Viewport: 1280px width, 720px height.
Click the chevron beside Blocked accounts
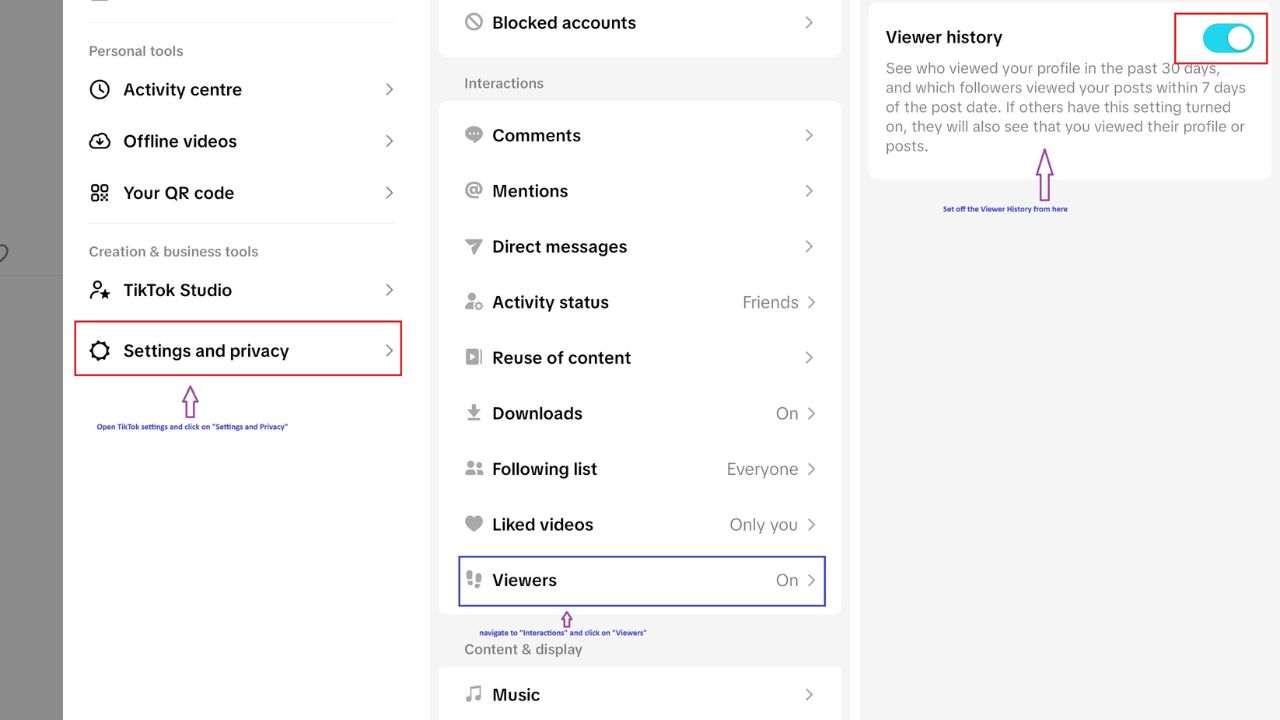[x=809, y=22]
